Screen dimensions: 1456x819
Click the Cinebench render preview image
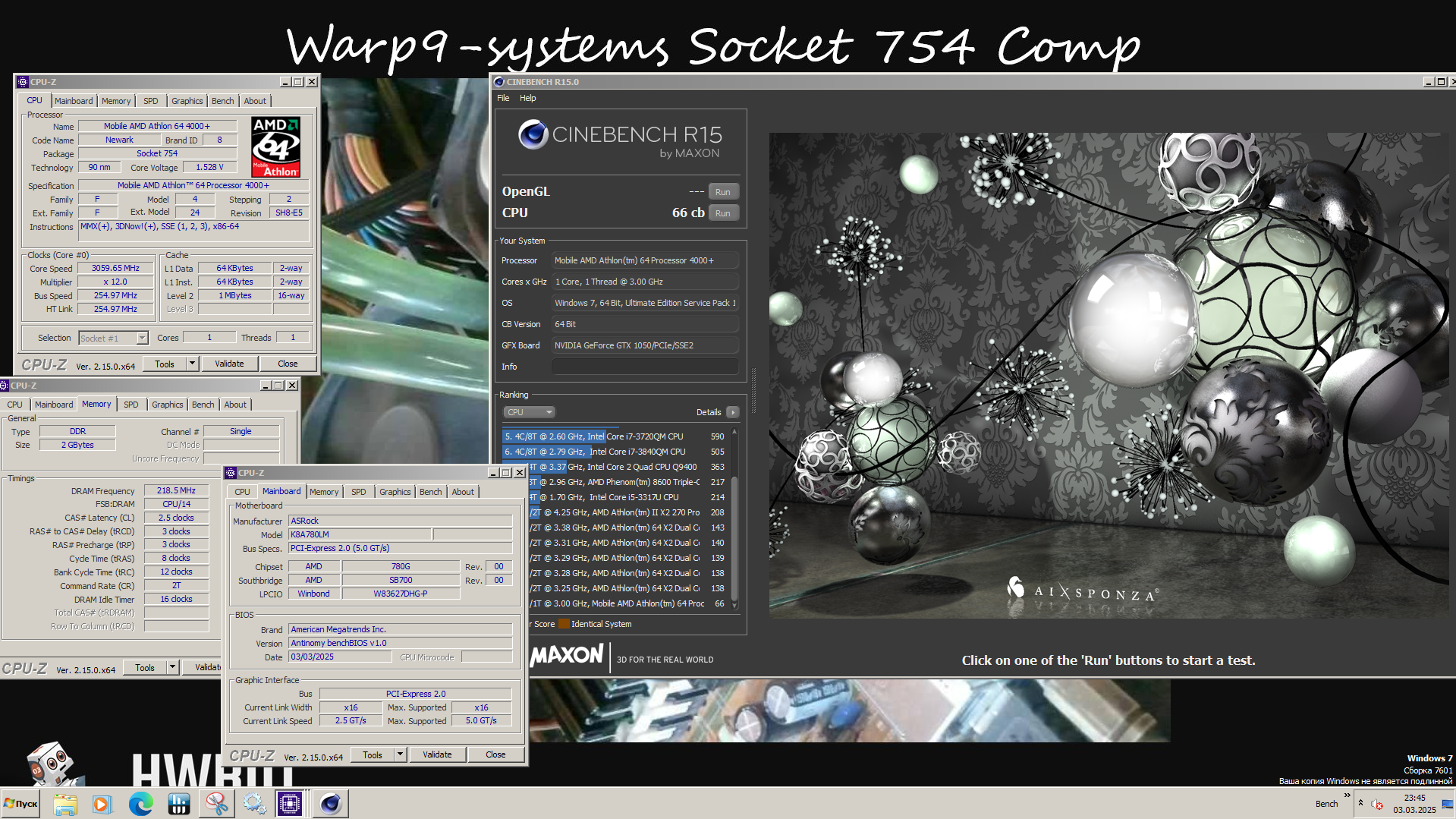click(x=1111, y=375)
